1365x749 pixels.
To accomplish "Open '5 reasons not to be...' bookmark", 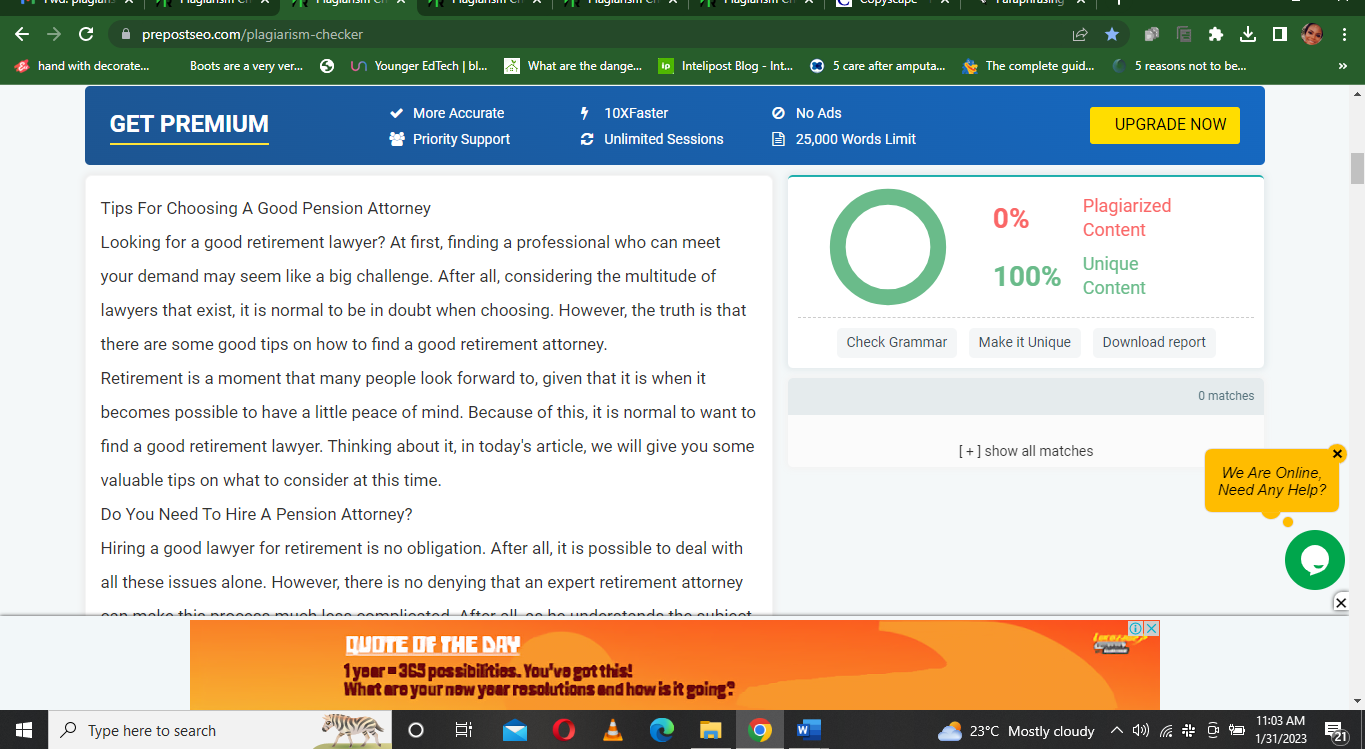I will click(1179, 66).
